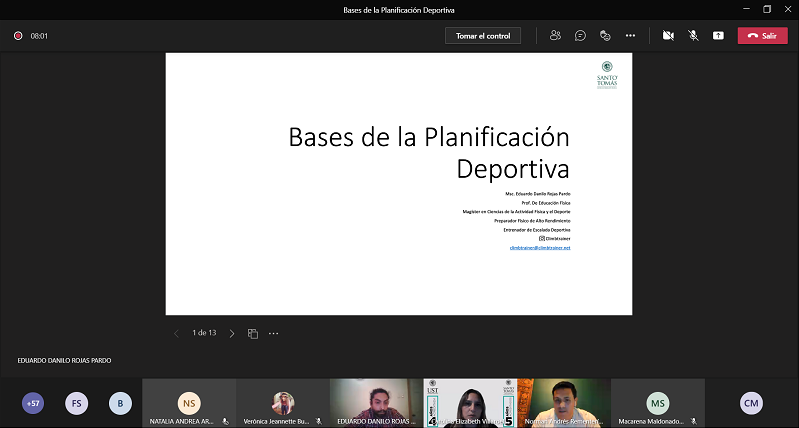This screenshot has height=428, width=799.
Task: Select Natalia Andrea NS participant tile
Action: 189,403
